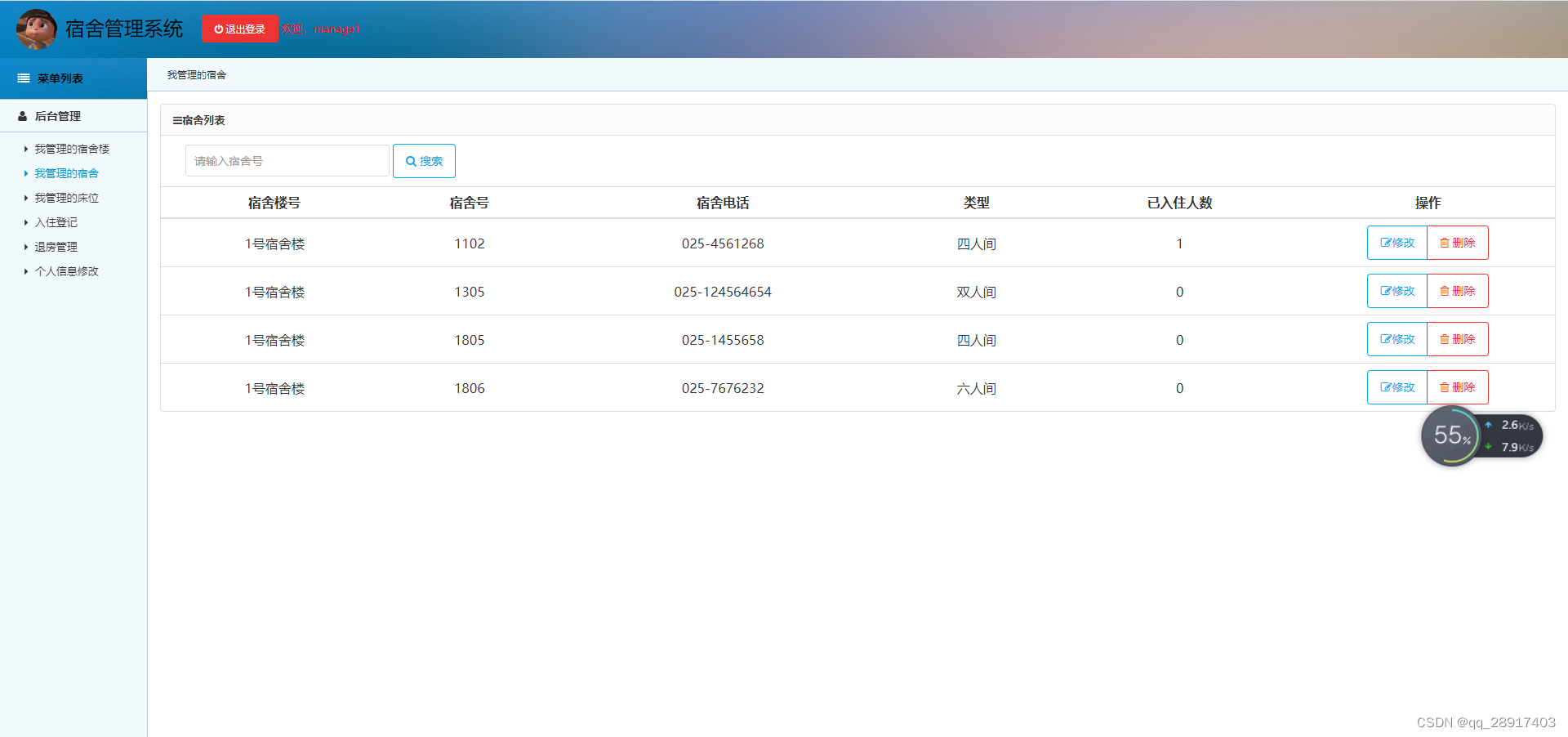Click the 六人间 type cell
The image size is (1568, 737).
coord(977,388)
